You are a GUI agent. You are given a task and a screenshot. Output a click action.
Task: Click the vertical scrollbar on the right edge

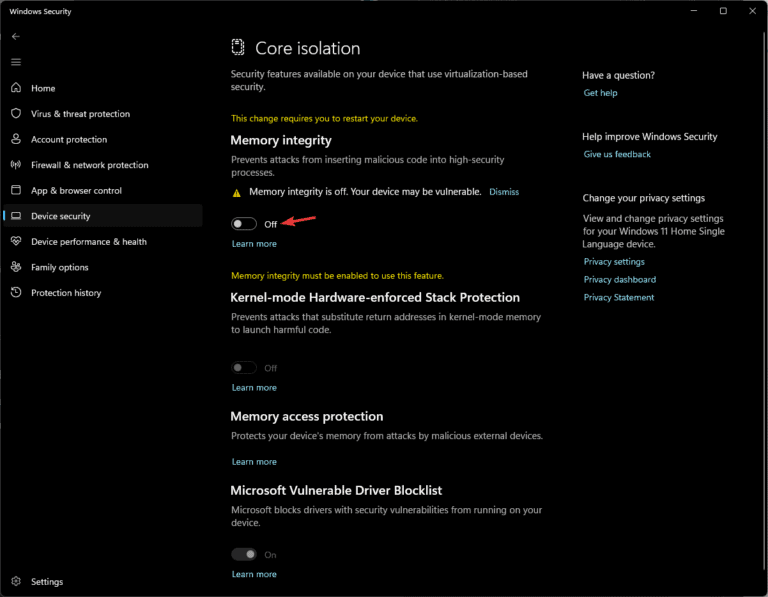[765, 300]
